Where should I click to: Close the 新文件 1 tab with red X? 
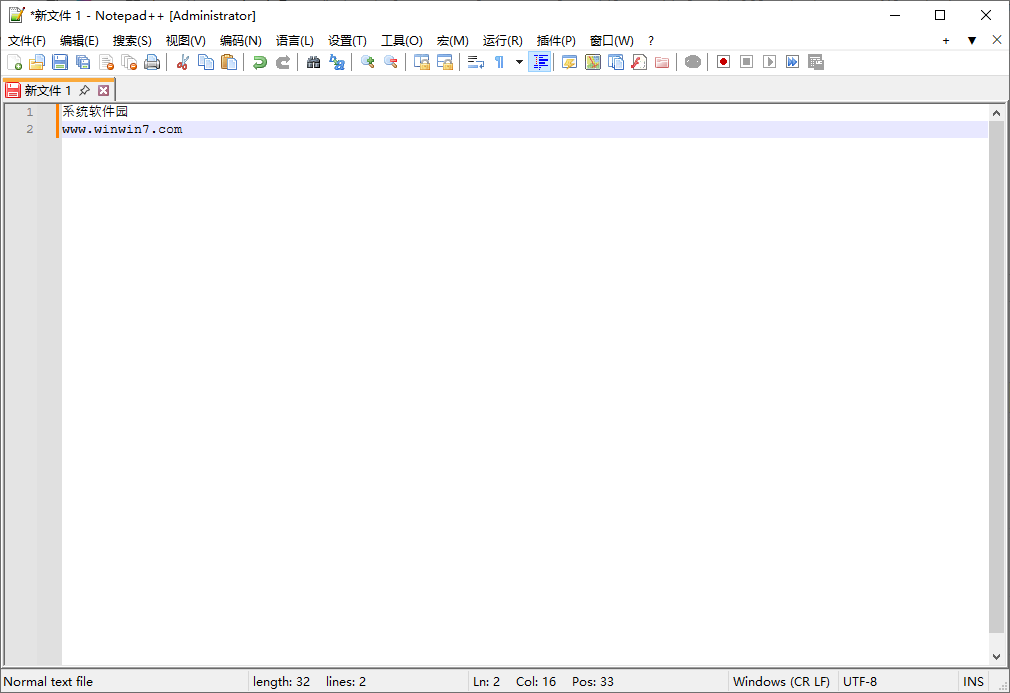(x=103, y=90)
